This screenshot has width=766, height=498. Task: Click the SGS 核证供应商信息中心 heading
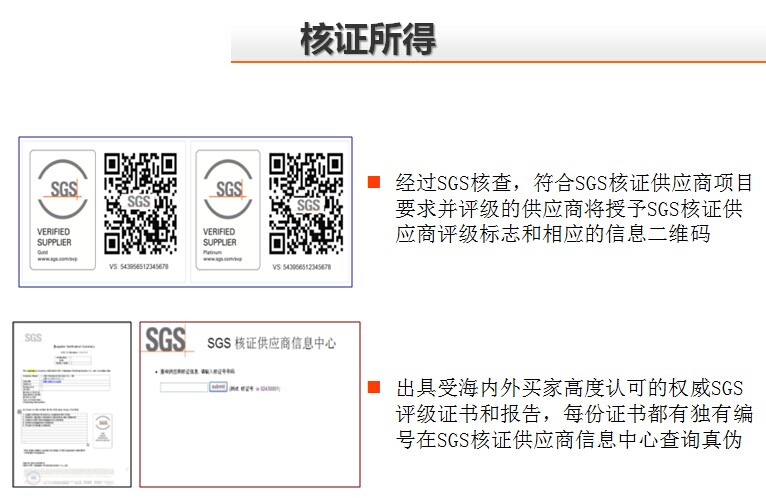pyautogui.click(x=272, y=343)
